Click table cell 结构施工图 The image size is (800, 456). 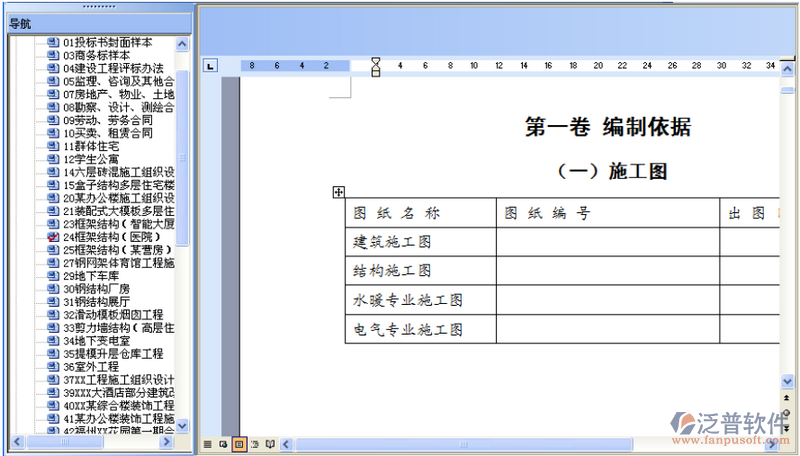[421, 271]
